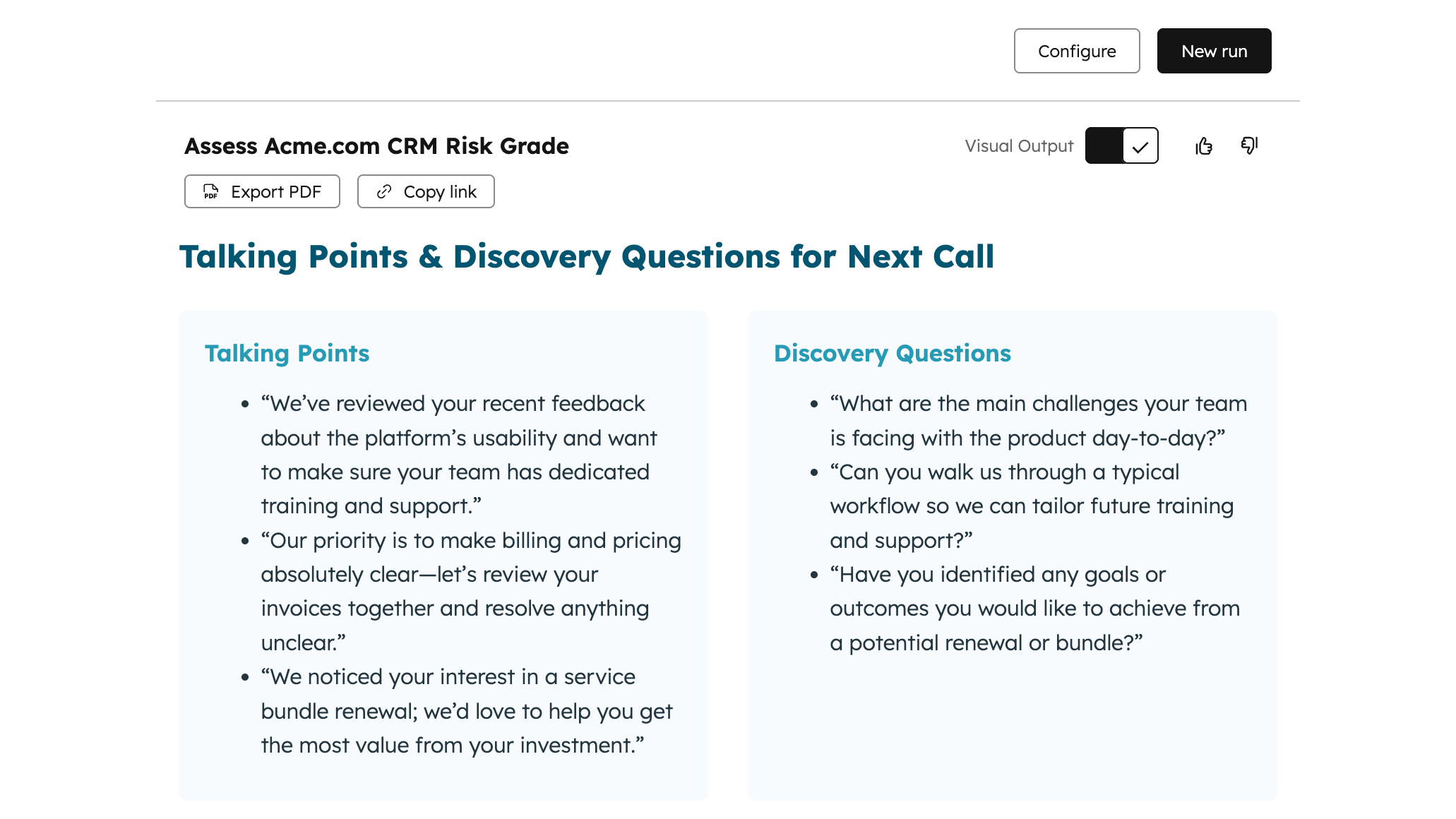This screenshot has width=1456, height=819.
Task: Click the Visual Output label text
Action: coord(1018,146)
